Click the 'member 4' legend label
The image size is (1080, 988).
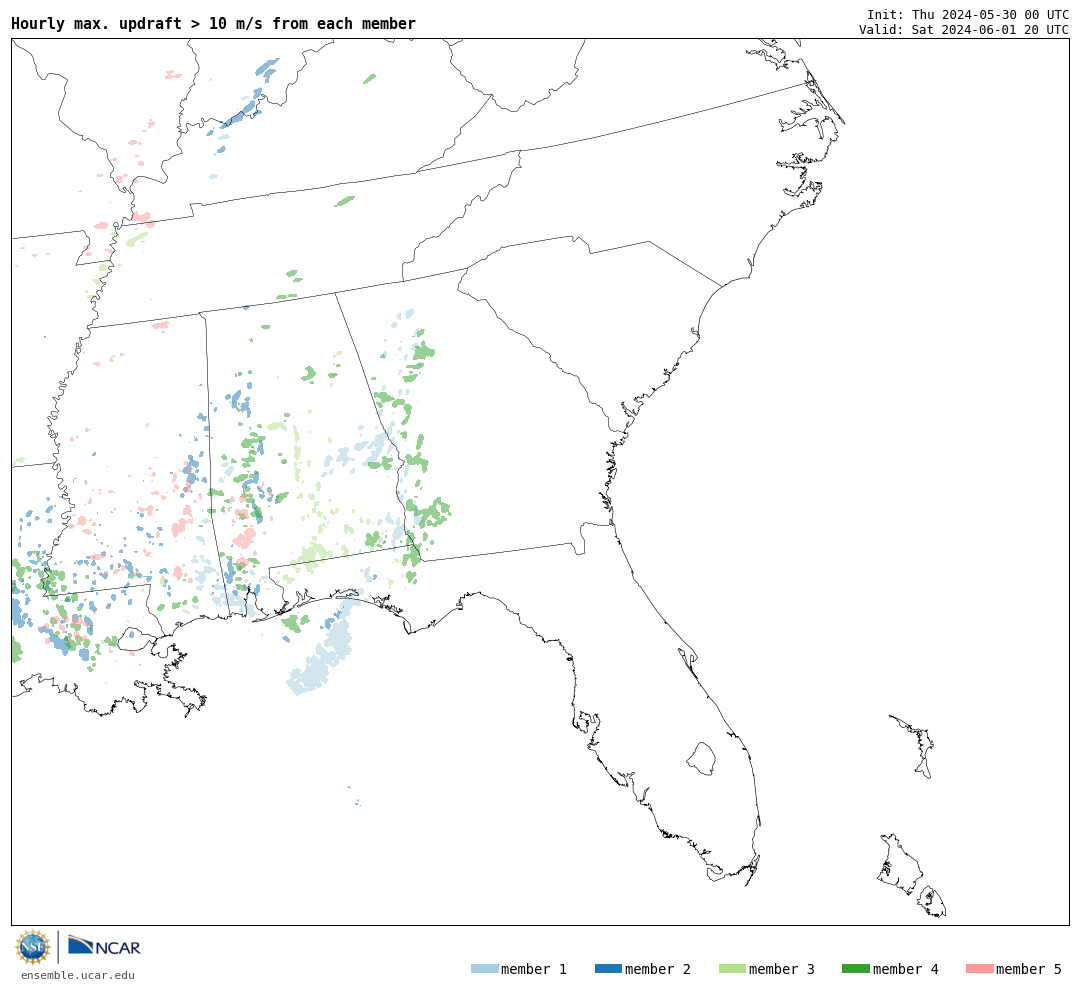(906, 969)
